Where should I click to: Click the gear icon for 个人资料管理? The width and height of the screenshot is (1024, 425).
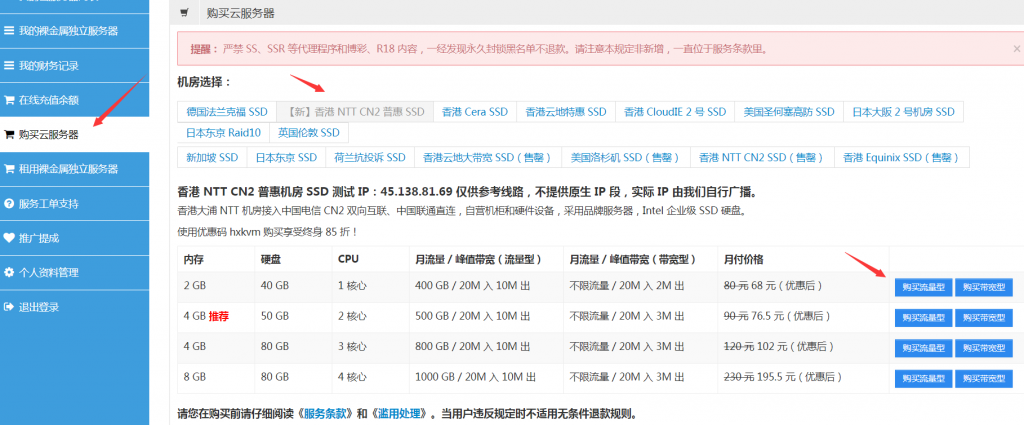[10, 272]
